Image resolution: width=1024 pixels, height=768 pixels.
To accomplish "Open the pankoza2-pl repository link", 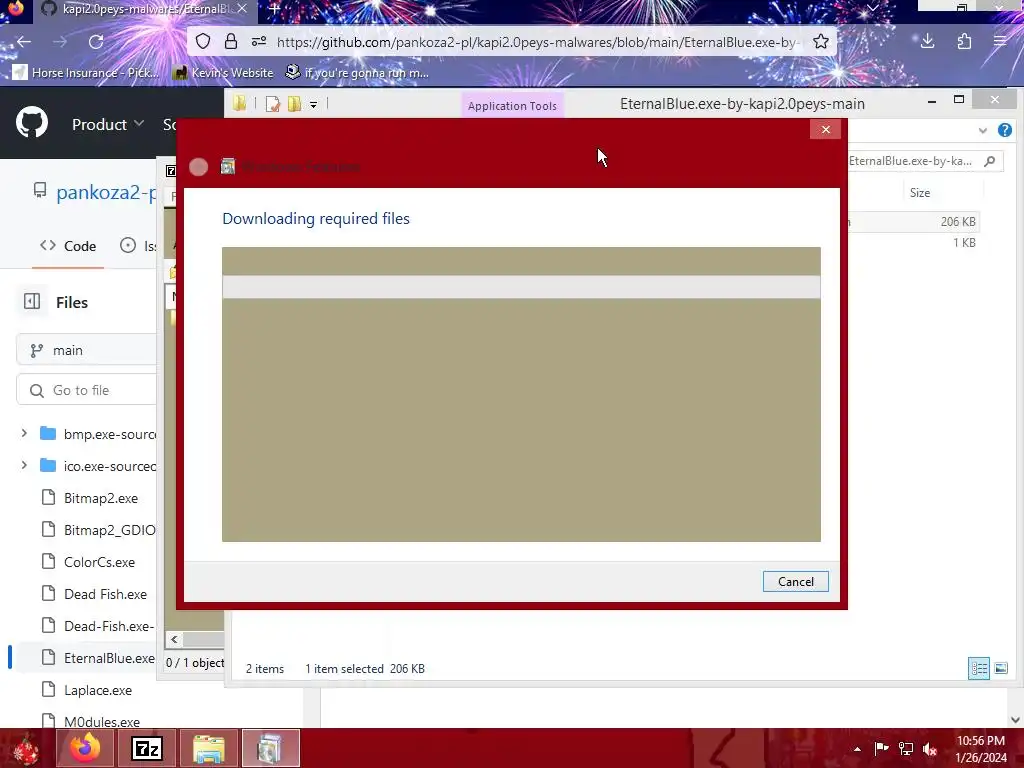I will [x=106, y=192].
